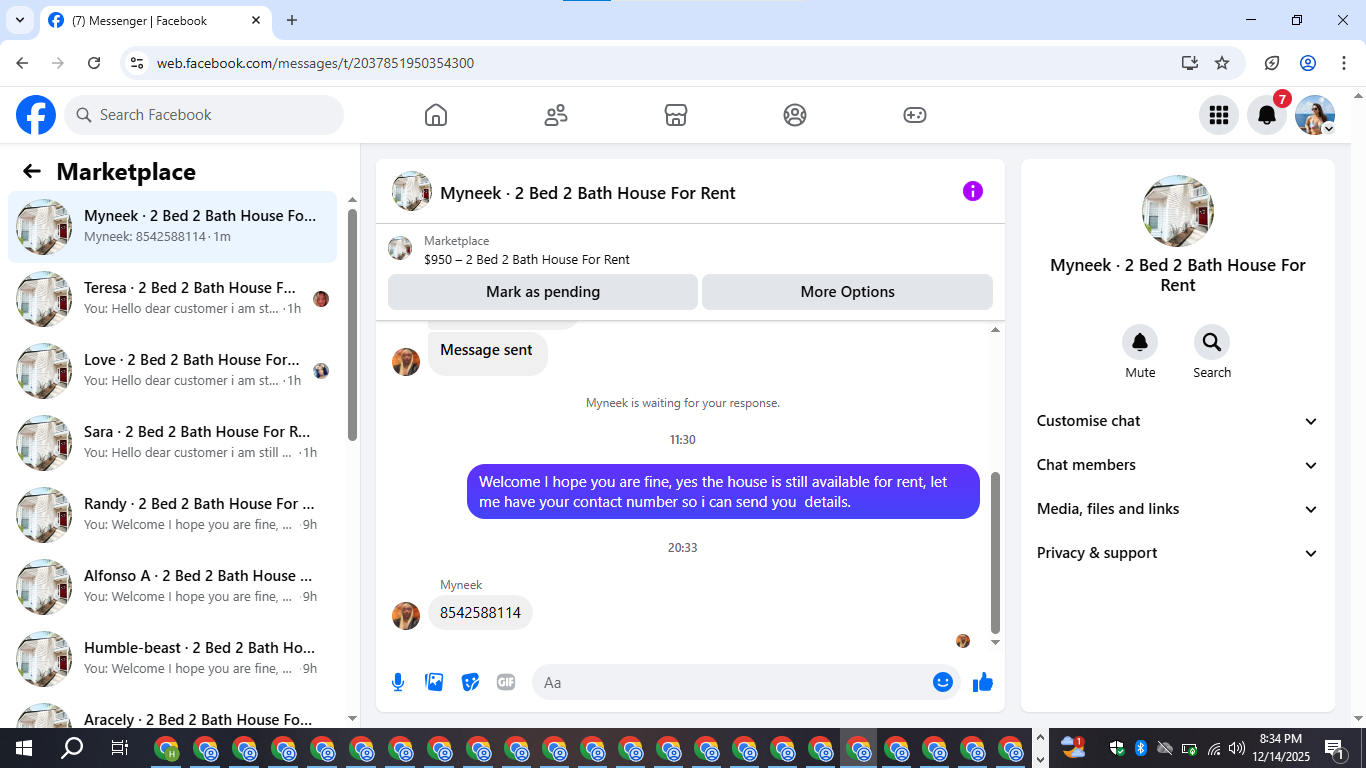Expand Chat members section
Image resolution: width=1366 pixels, height=768 pixels.
1178,465
